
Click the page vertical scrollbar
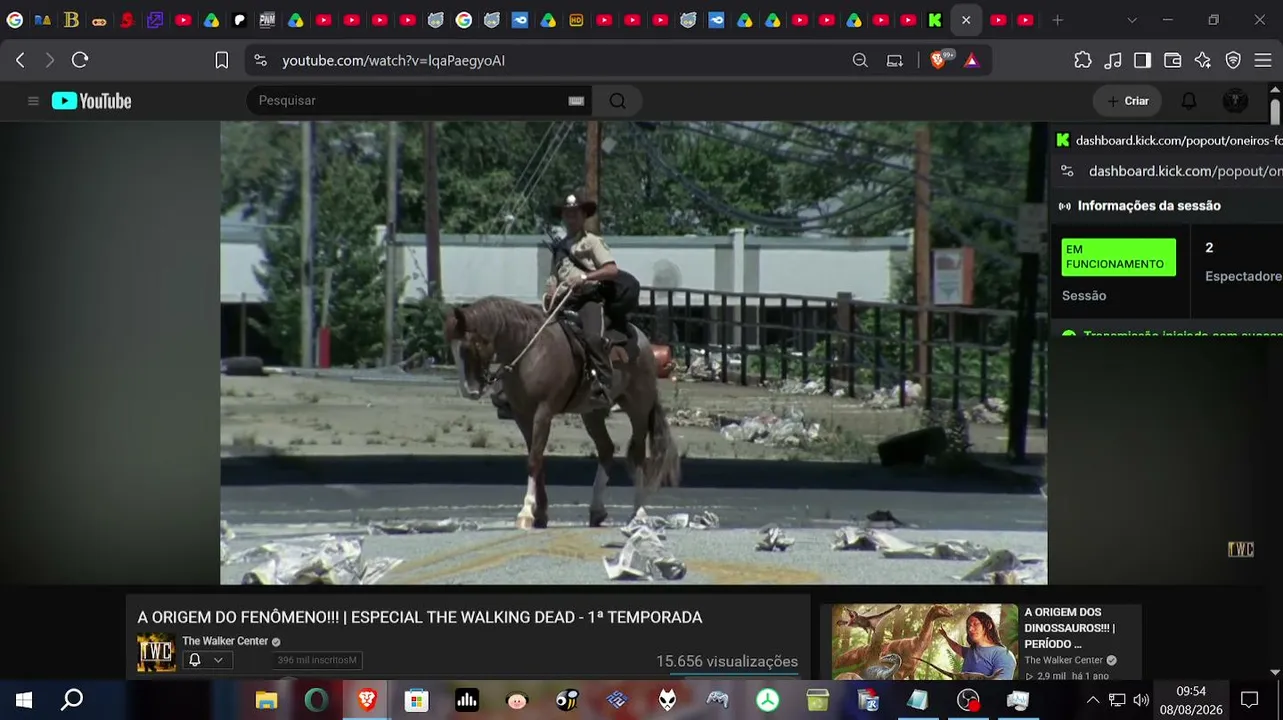[1275, 110]
